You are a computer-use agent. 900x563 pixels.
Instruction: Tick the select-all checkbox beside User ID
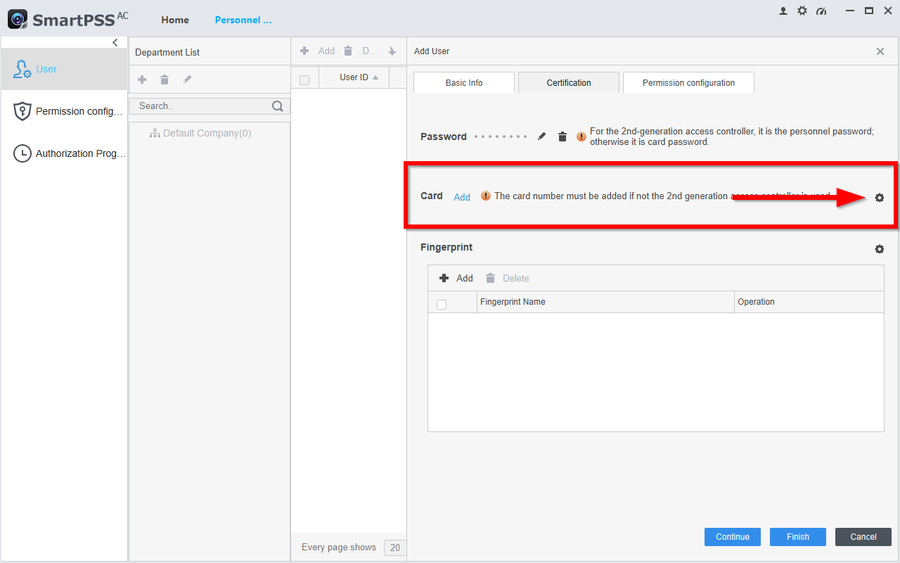pyautogui.click(x=305, y=79)
